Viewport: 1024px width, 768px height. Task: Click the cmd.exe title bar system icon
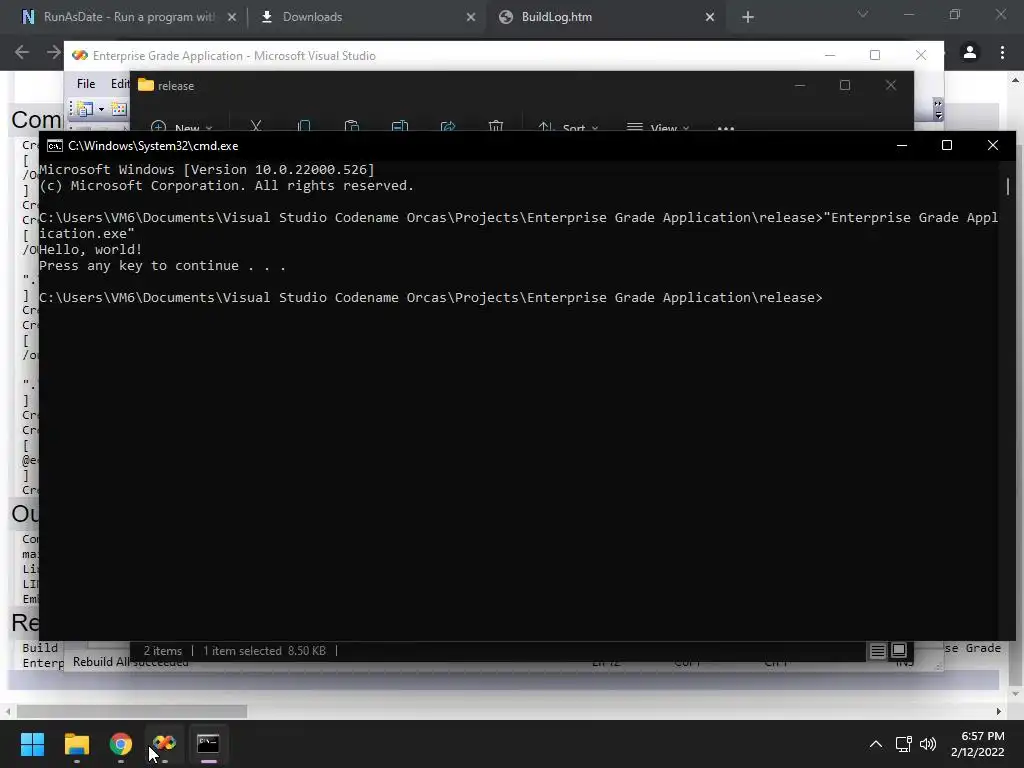point(55,146)
